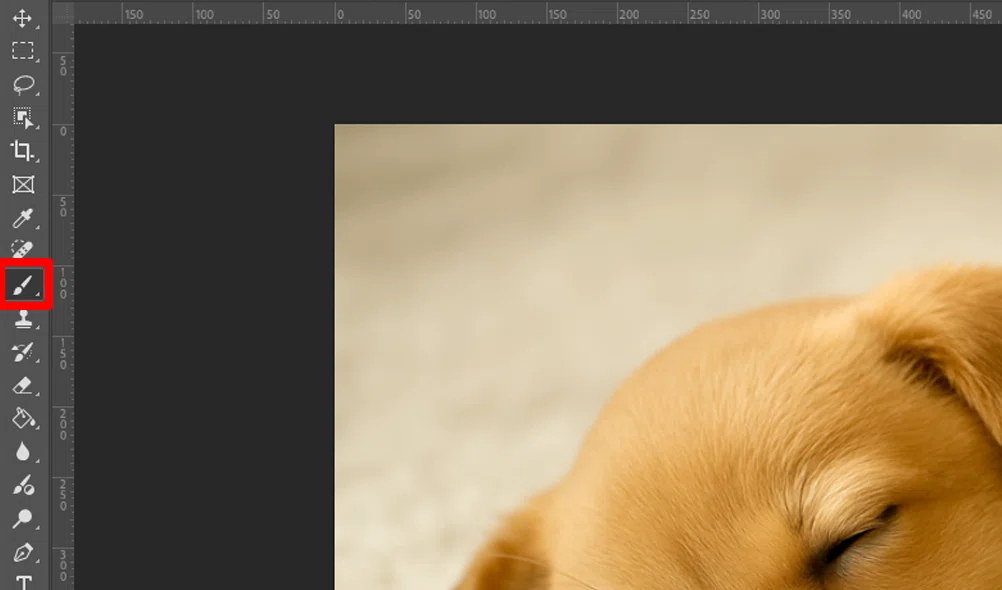Select the Pen tool
Viewport: 1002px width, 590px height.
(23, 552)
